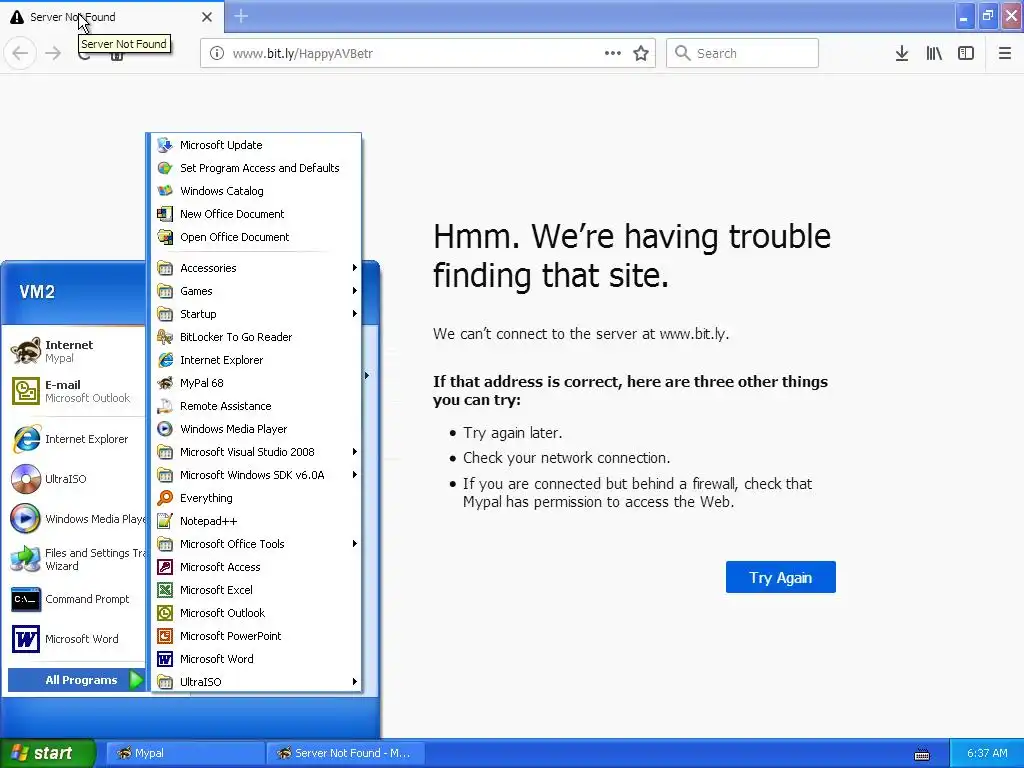This screenshot has height=768, width=1024.
Task: Click the address bar URL field
Action: pos(428,53)
